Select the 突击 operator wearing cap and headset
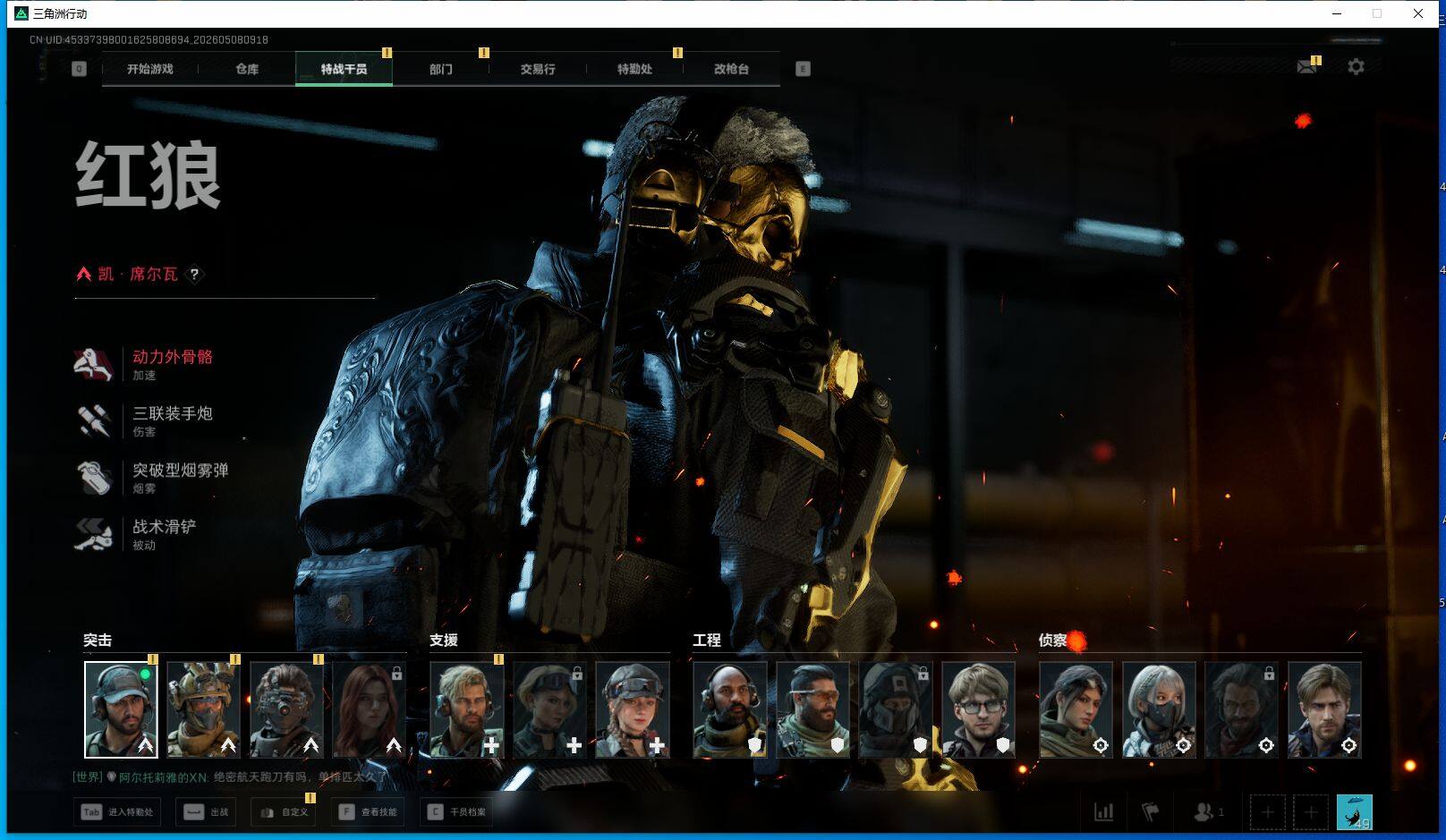 click(x=121, y=709)
